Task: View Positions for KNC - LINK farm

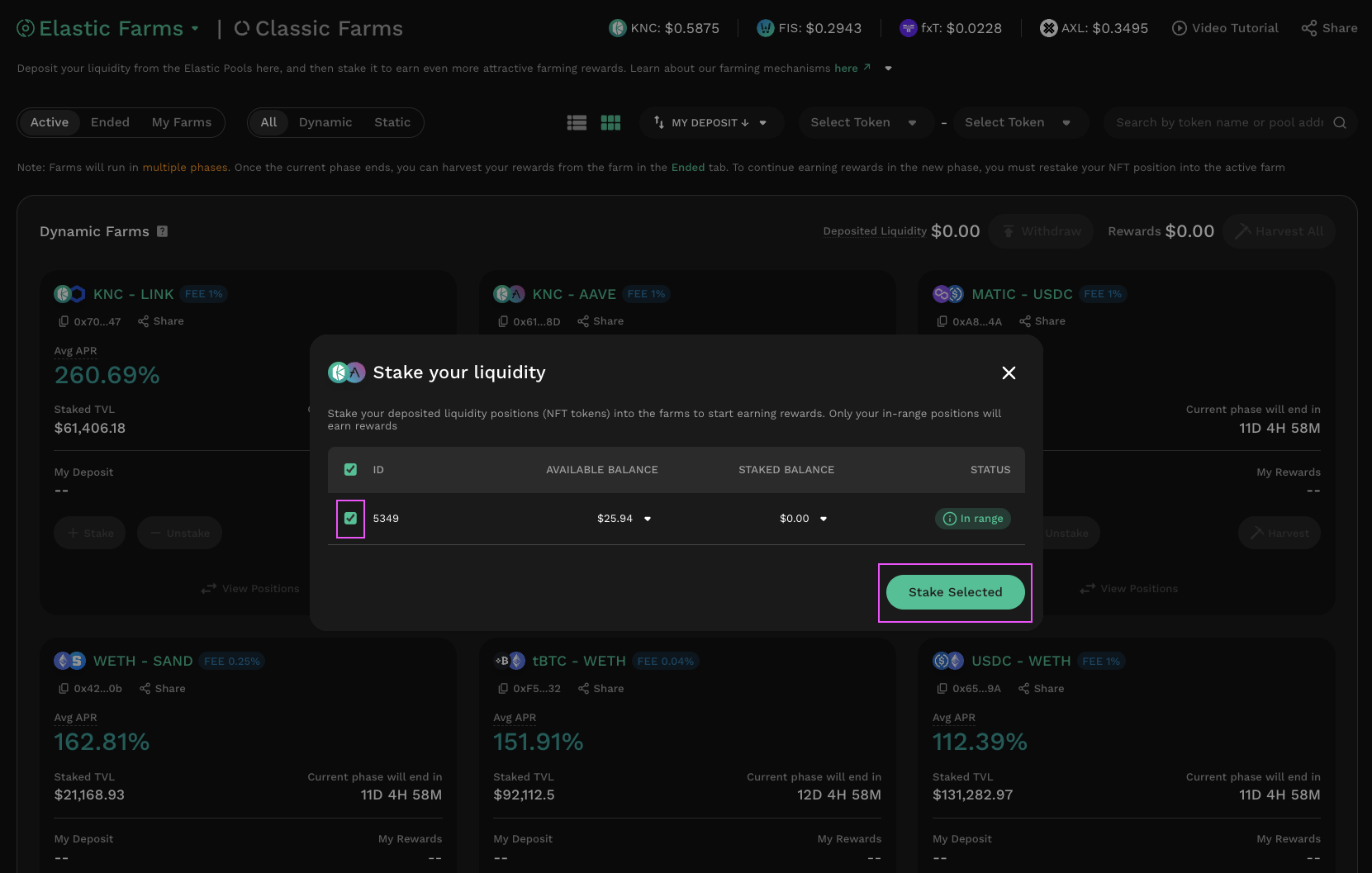Action: (x=250, y=589)
